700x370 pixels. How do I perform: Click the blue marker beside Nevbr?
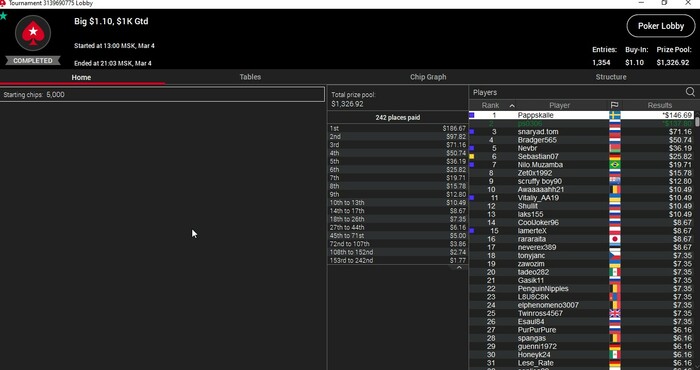[x=472, y=148]
